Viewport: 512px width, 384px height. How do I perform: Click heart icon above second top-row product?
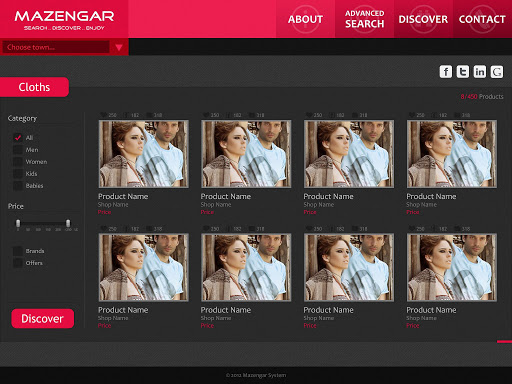click(206, 115)
